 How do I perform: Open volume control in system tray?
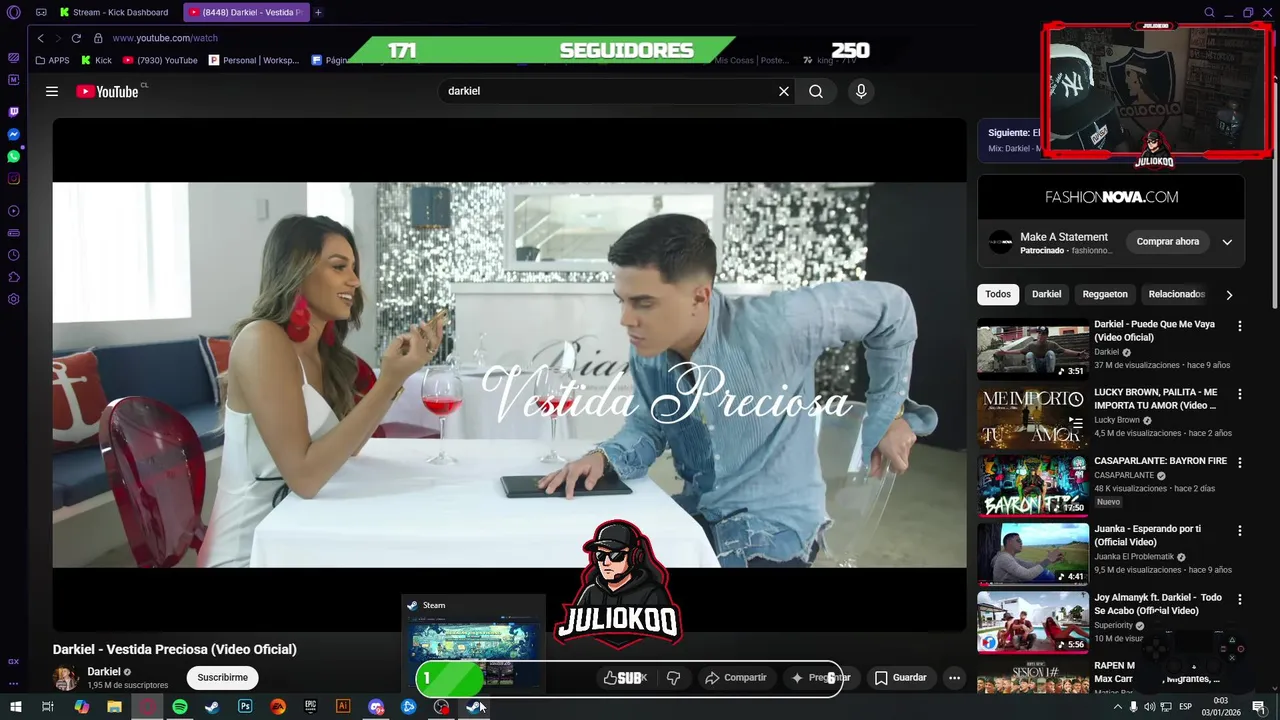[1150, 707]
